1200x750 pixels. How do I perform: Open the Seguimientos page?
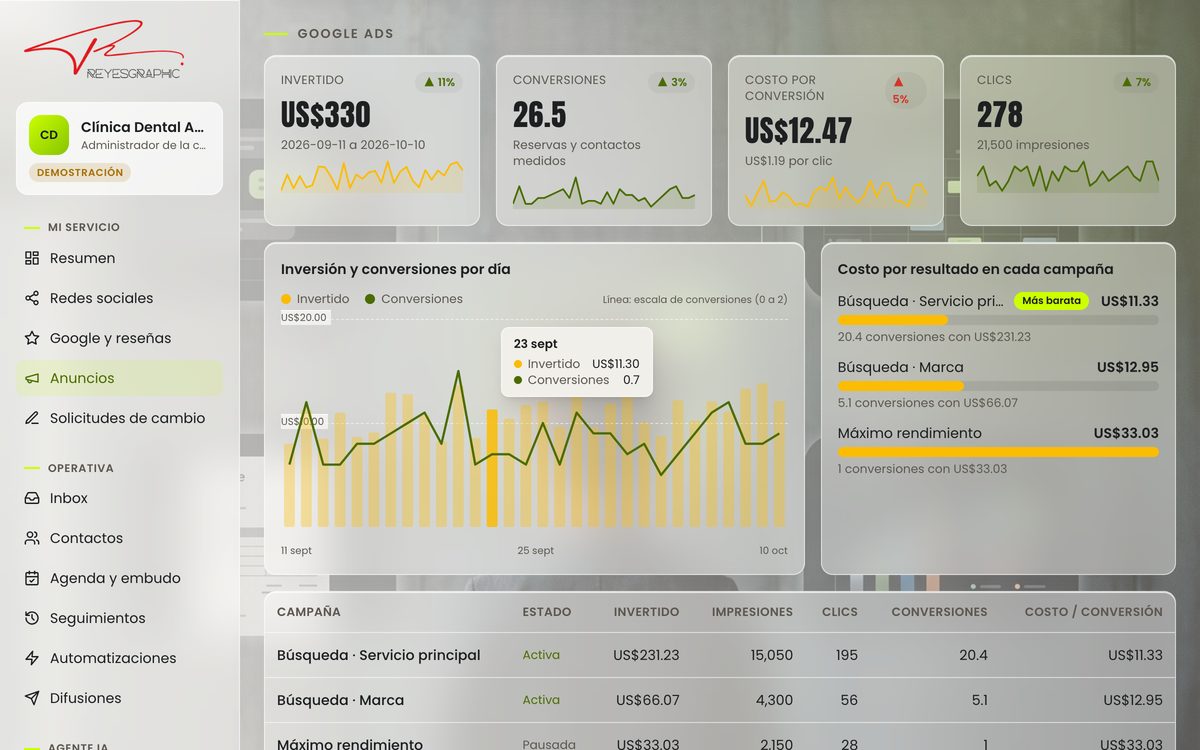click(x=119, y=618)
